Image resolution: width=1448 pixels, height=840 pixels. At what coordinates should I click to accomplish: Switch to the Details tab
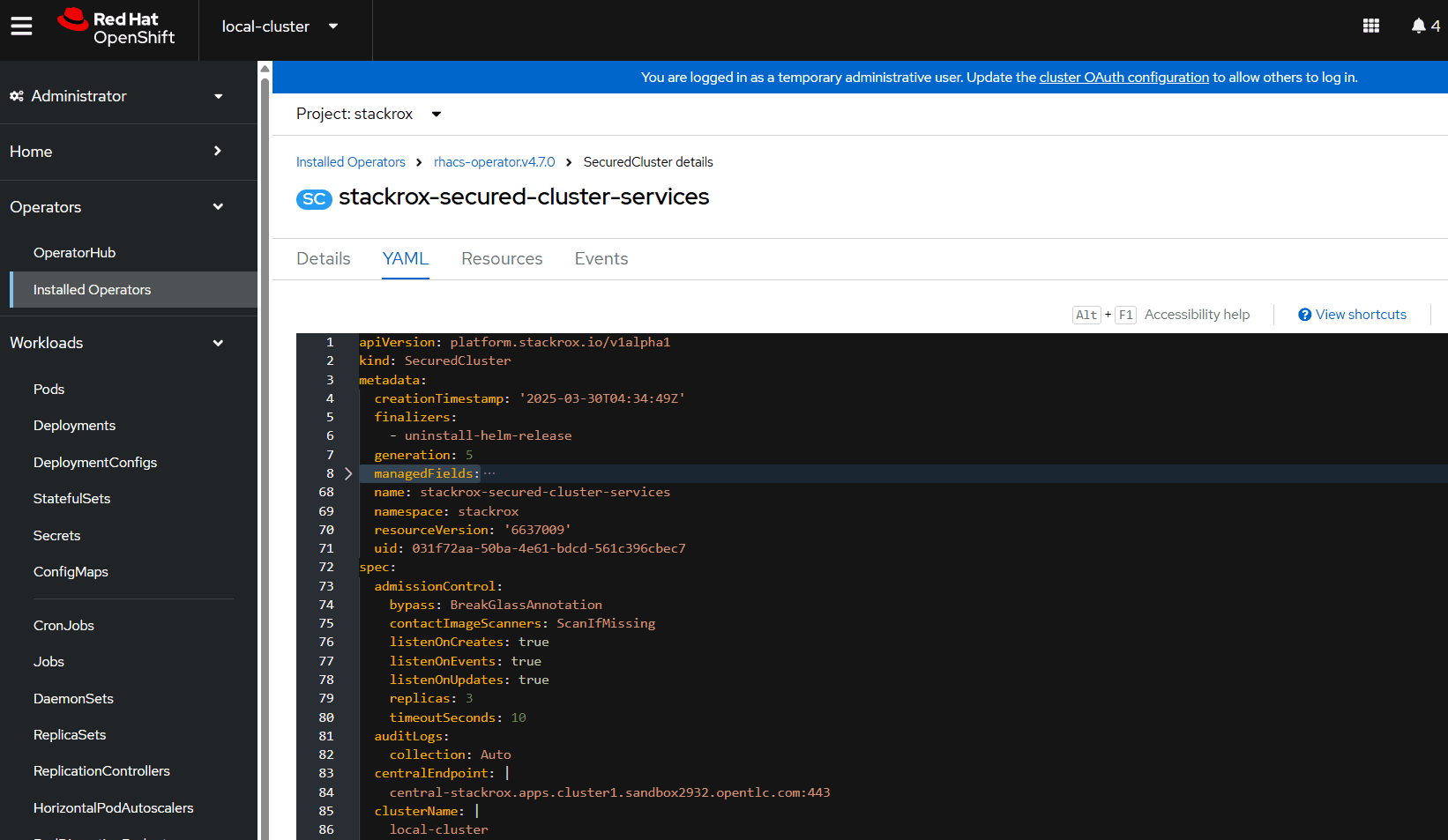coord(324,258)
